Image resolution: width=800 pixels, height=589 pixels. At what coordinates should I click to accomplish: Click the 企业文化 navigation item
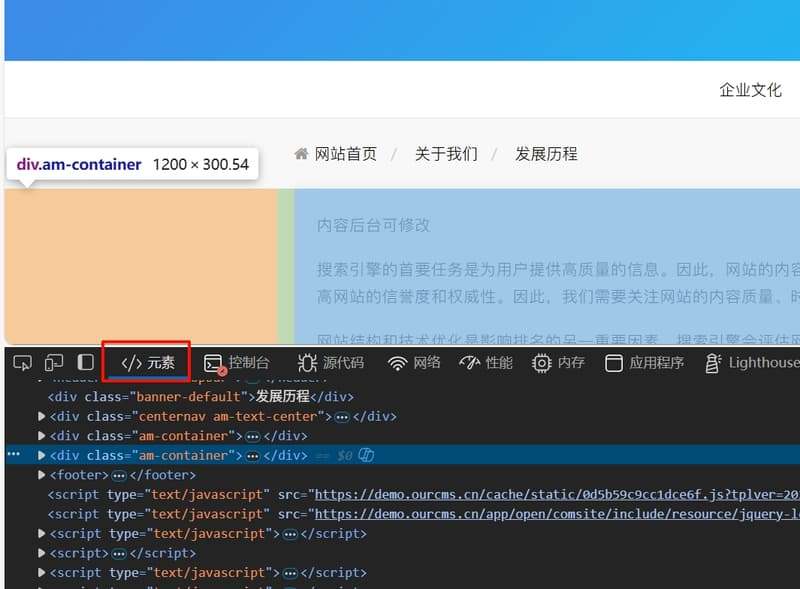pyautogui.click(x=750, y=90)
